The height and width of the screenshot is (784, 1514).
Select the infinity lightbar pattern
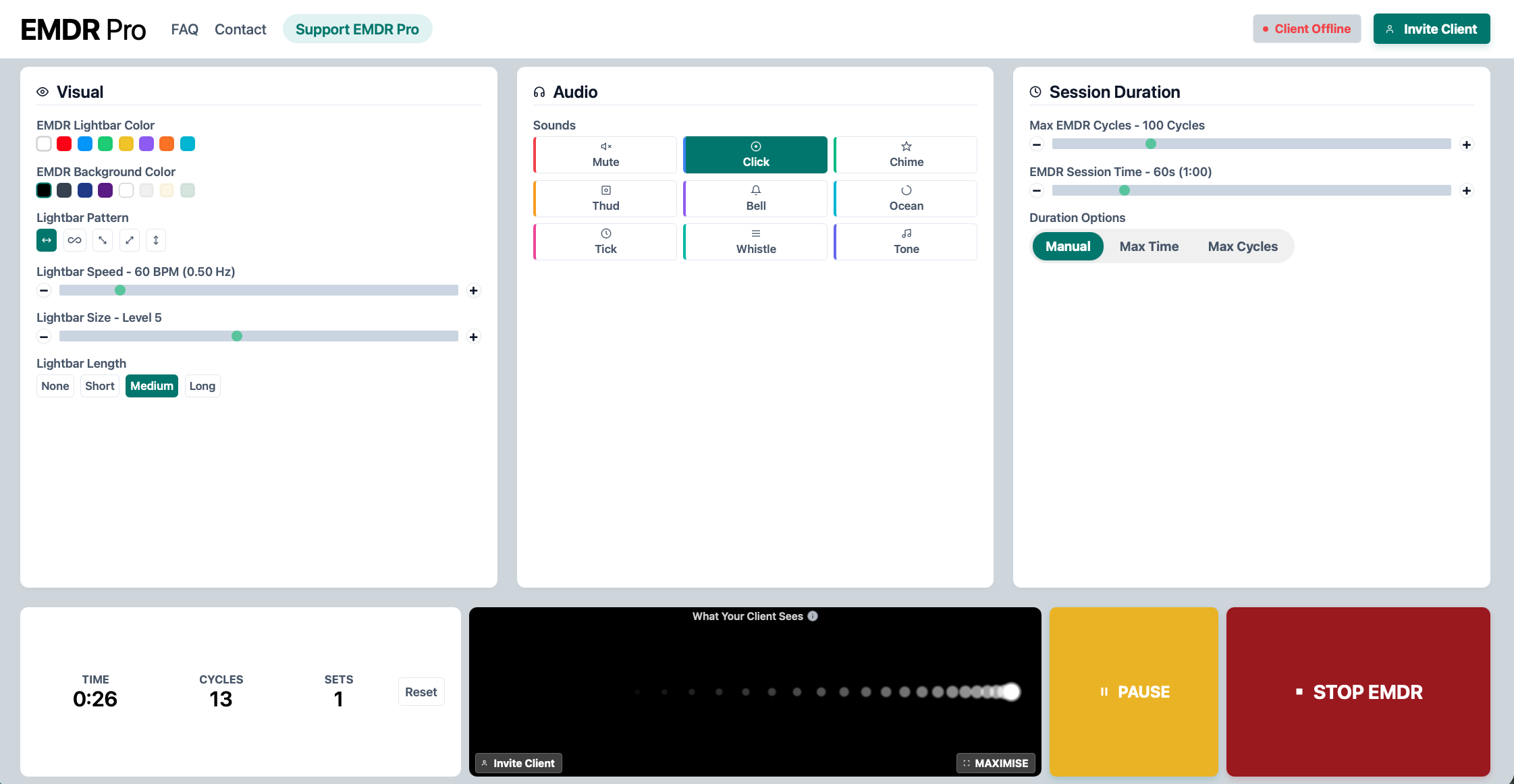75,240
